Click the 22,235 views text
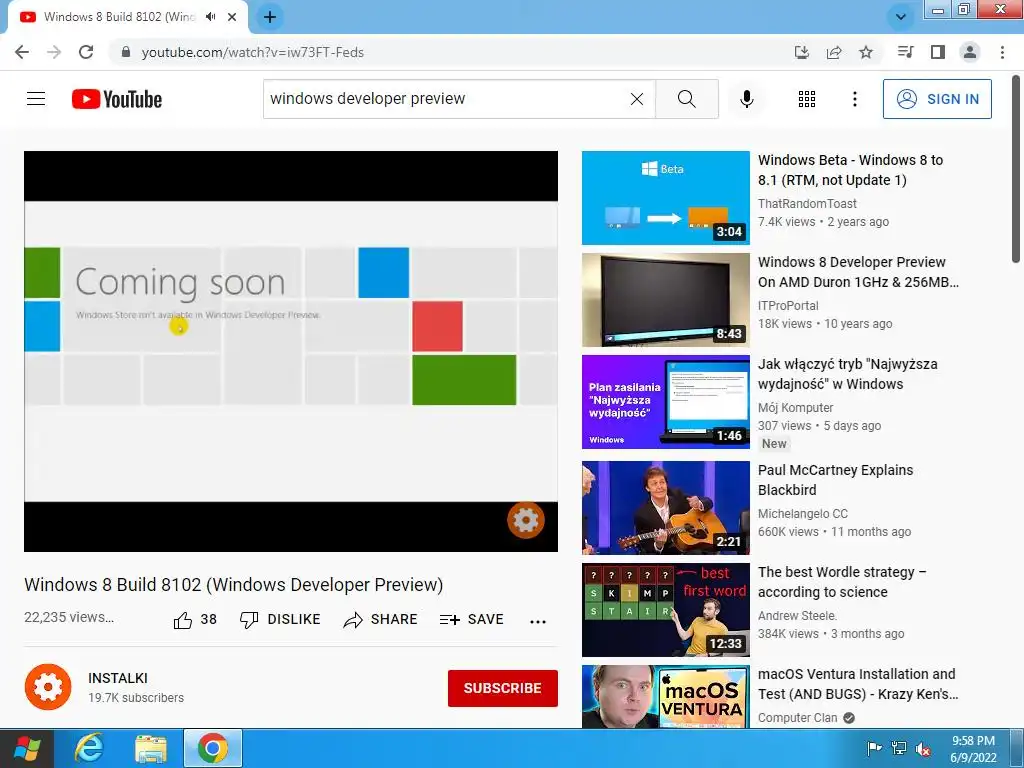1024x768 pixels. coord(69,617)
